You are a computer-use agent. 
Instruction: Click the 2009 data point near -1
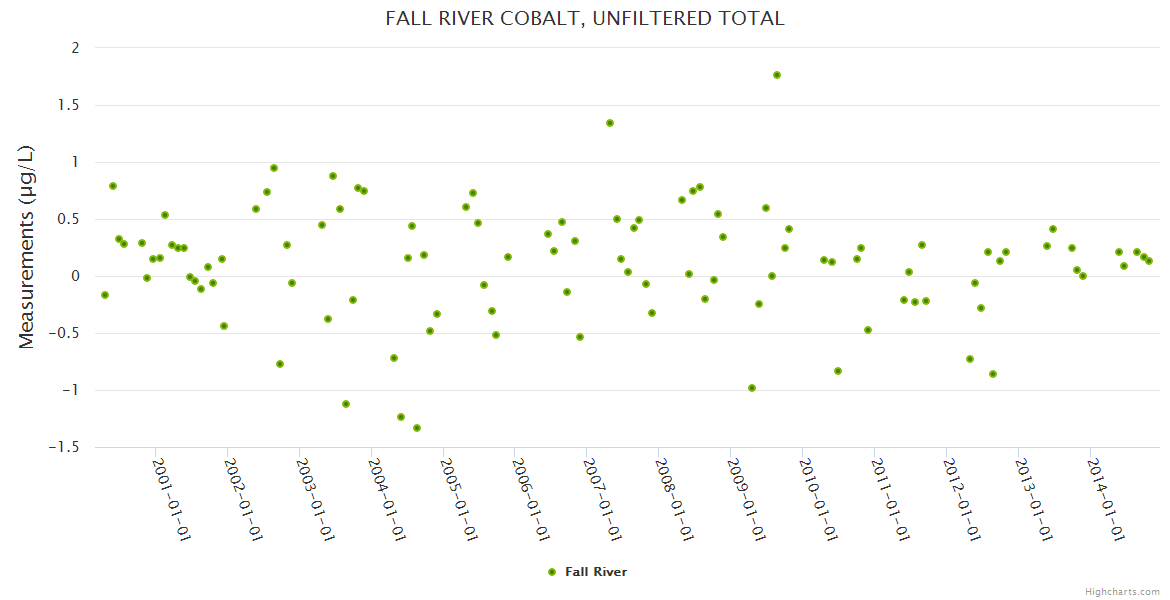752,388
